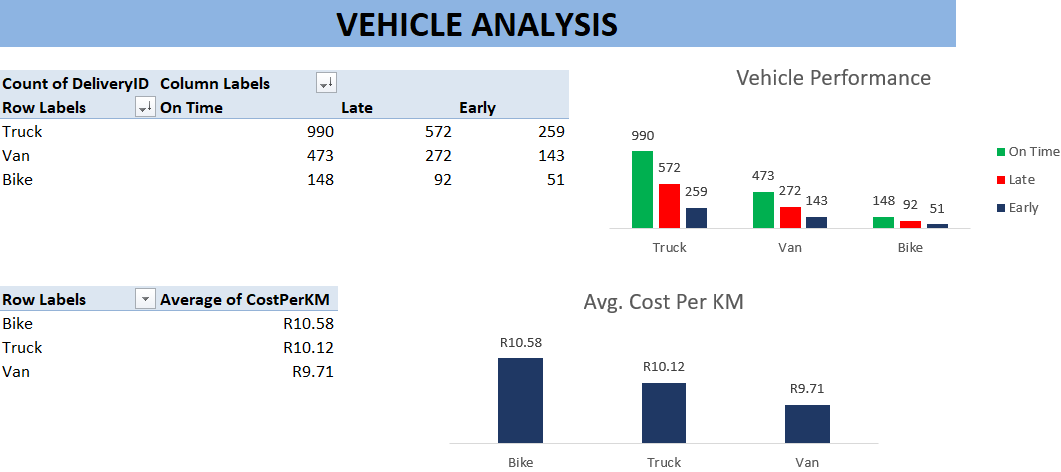Click the green Truck bar labeled 990
Viewport: 1061px width, 472px height.
(x=642, y=189)
